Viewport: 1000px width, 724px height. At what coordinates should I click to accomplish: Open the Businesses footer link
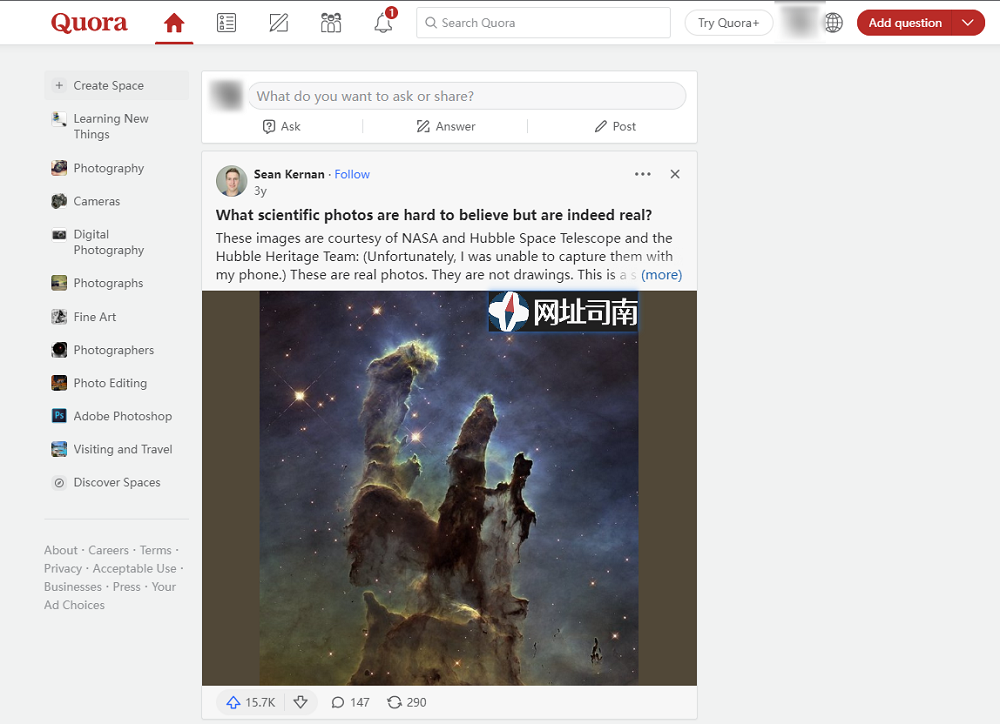pyautogui.click(x=73, y=586)
